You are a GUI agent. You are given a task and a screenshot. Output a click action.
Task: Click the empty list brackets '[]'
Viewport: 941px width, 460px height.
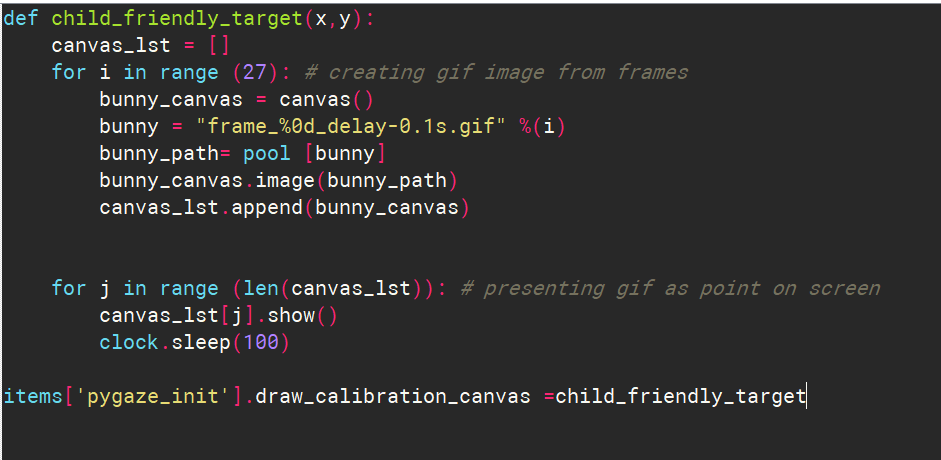click(x=219, y=46)
